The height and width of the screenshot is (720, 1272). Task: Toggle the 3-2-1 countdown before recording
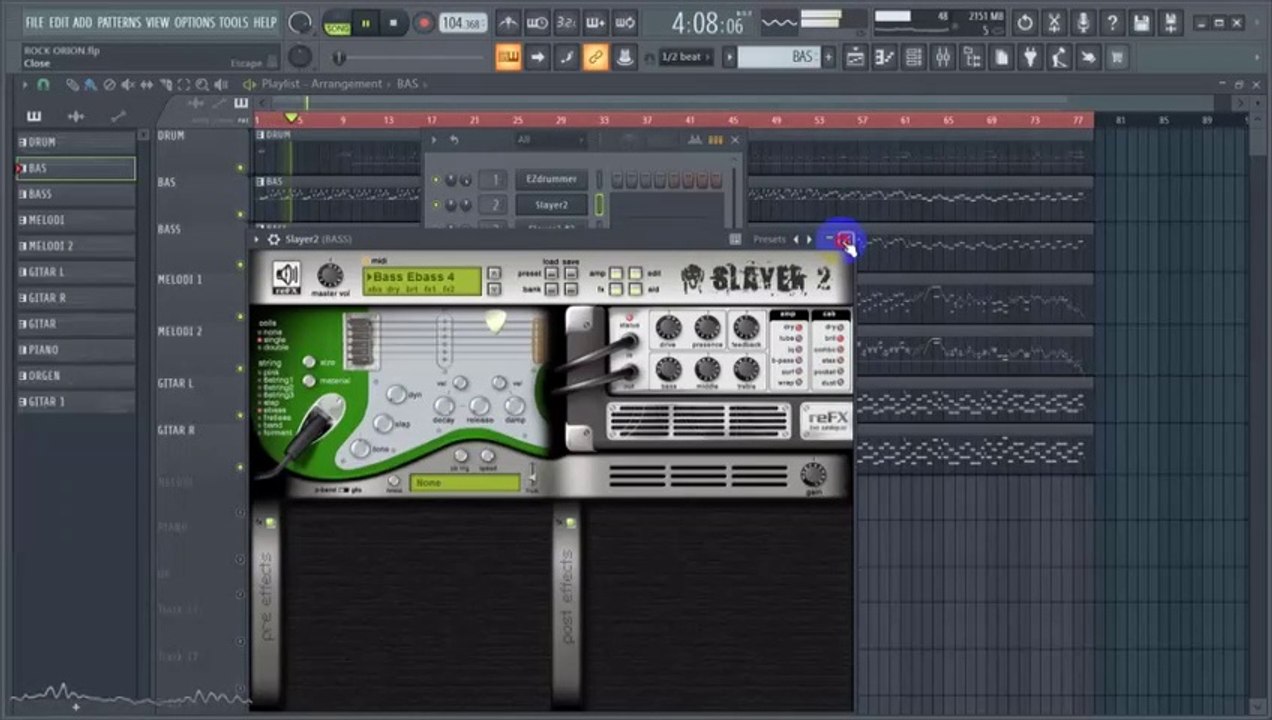(x=566, y=22)
